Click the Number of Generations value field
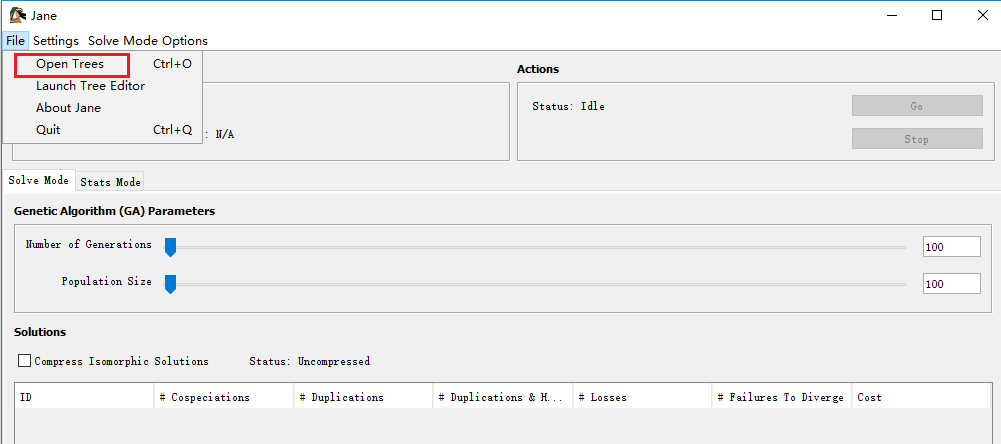Screen dimensions: 1001x444 (951, 247)
